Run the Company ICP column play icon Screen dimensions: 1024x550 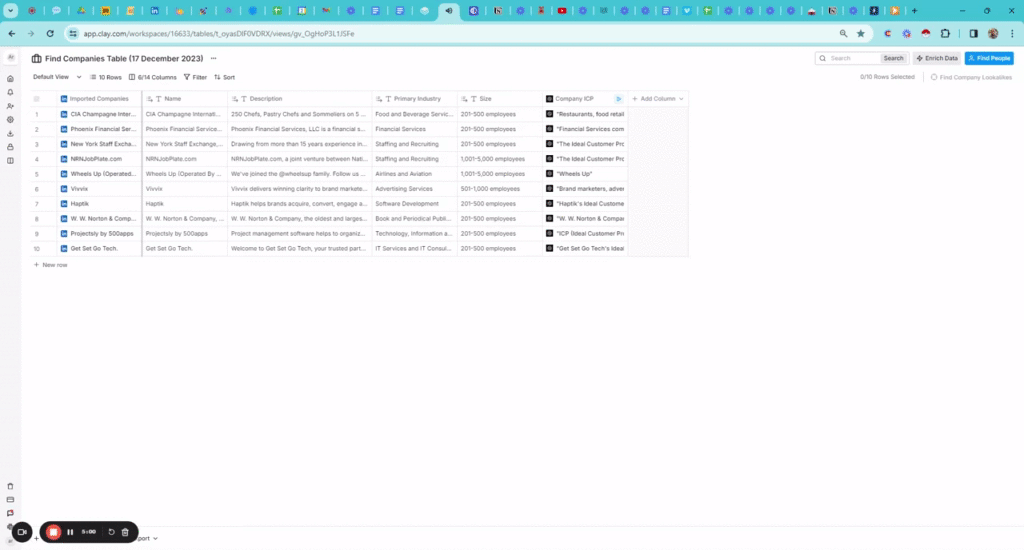618,99
